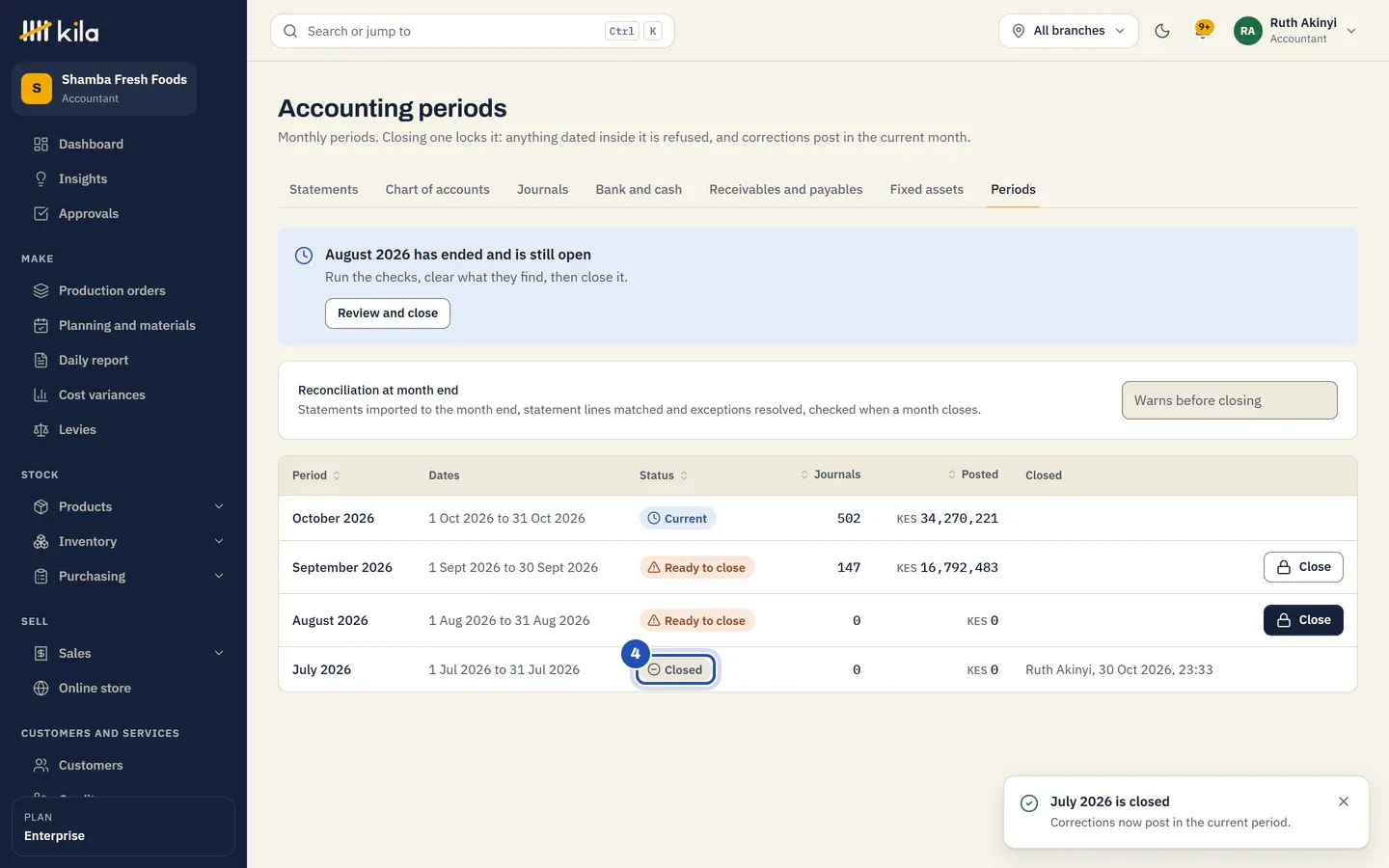Open Planning and materials

[123, 326]
